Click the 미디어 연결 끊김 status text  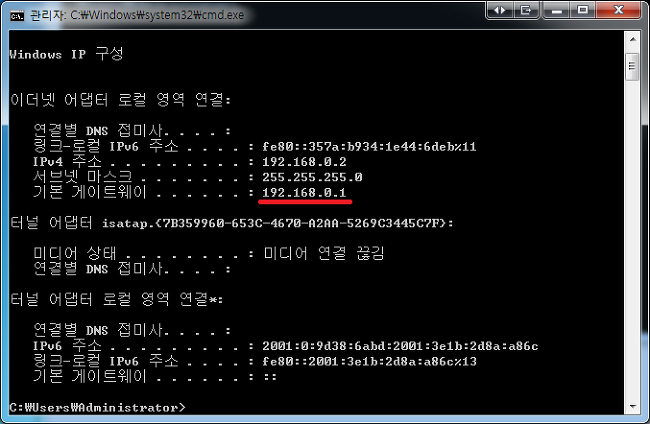324,253
